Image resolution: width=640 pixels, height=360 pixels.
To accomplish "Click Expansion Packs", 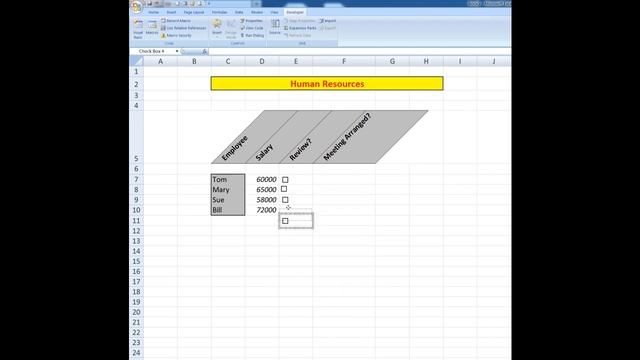I will [300, 28].
